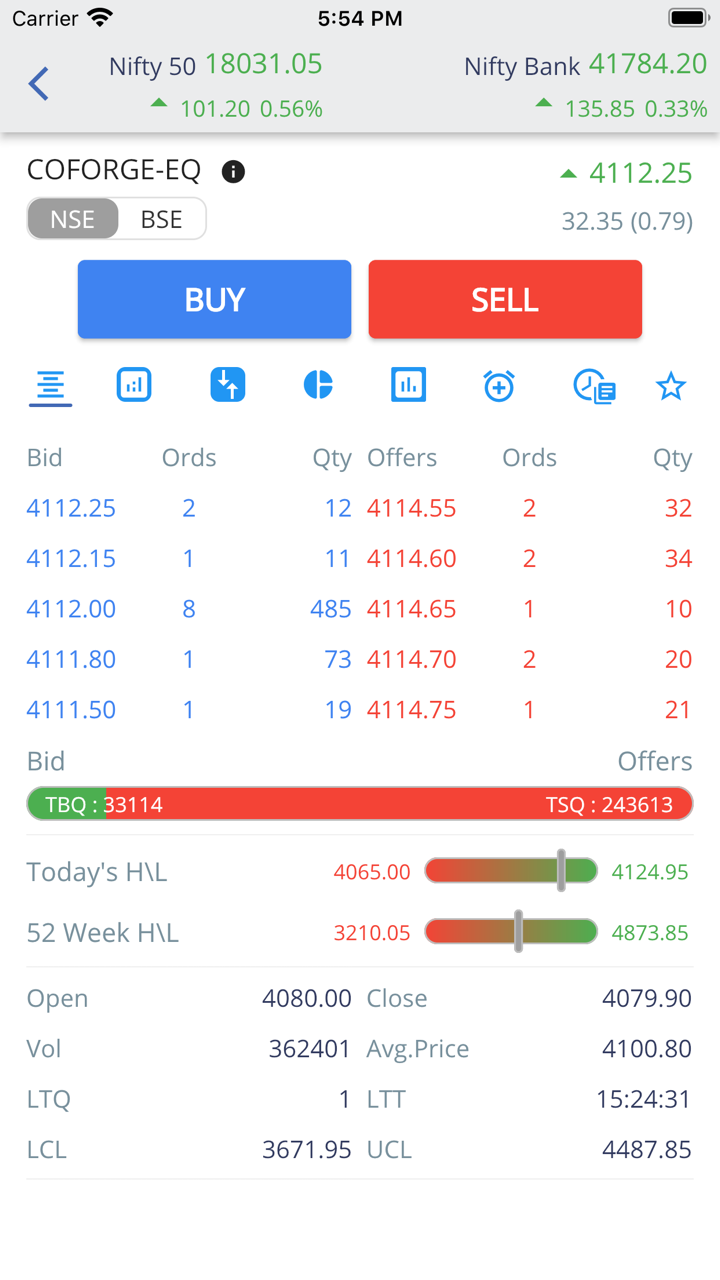
Task: Tap the Today's H\L range slider
Action: point(511,872)
